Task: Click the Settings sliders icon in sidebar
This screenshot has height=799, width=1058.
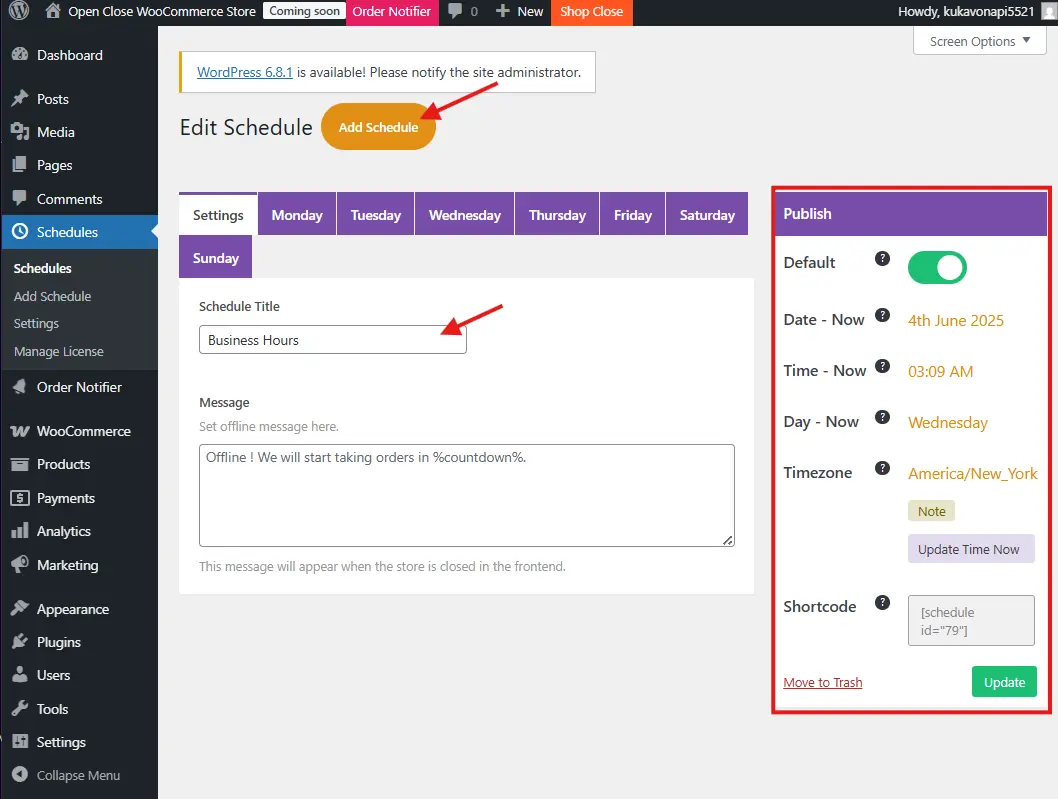Action: pyautogui.click(x=20, y=742)
